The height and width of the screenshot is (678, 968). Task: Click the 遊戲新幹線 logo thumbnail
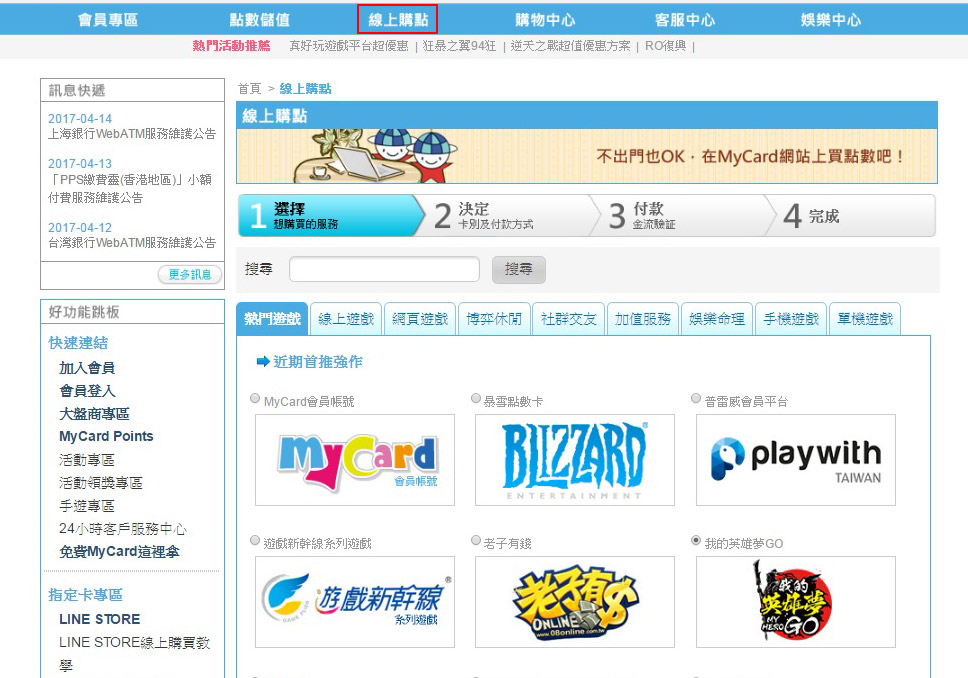tap(355, 602)
